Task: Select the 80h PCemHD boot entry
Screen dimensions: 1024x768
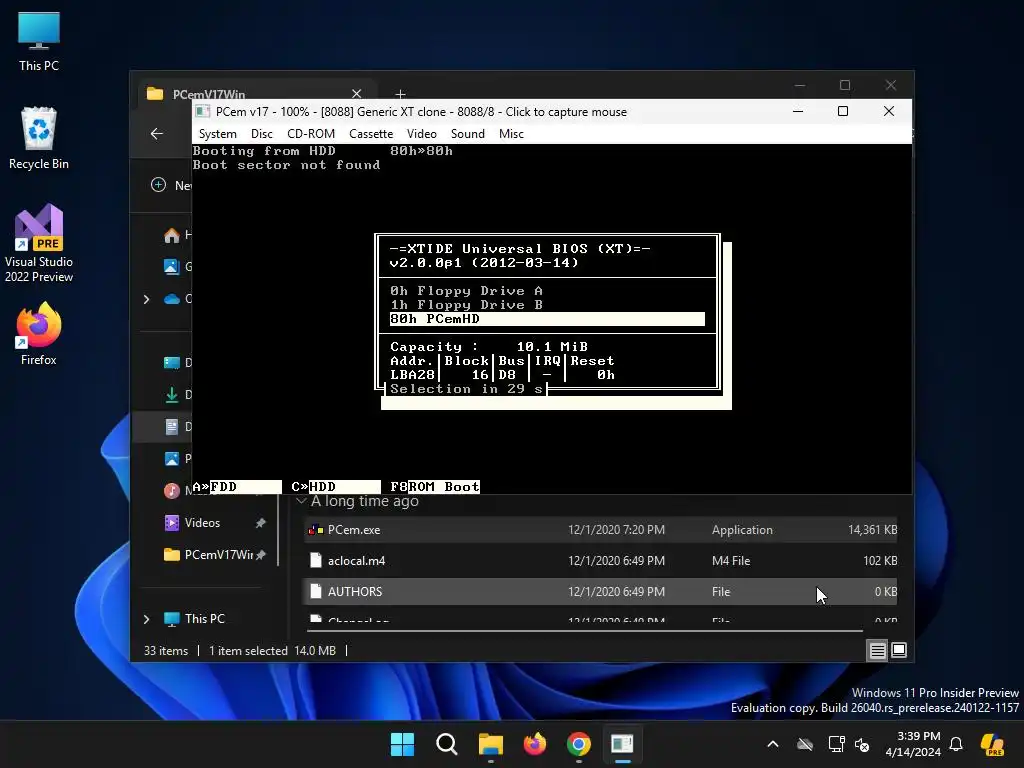Action: 547,319
